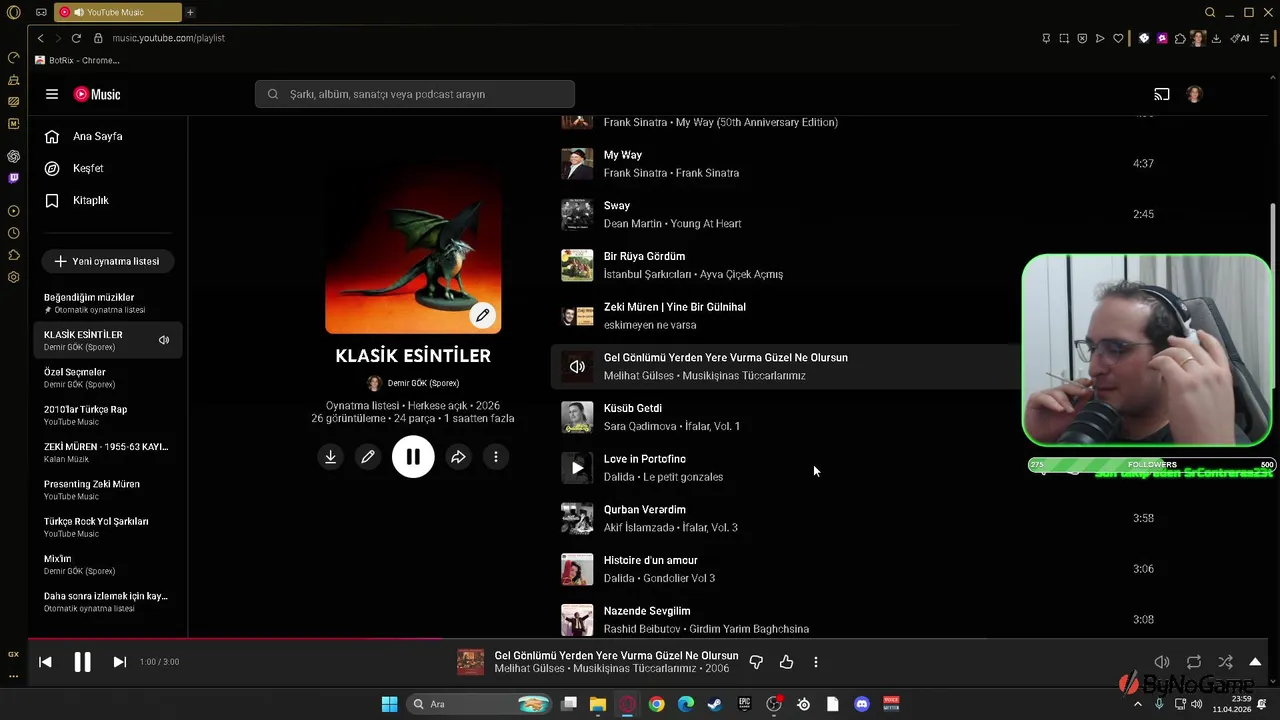Viewport: 1280px width, 720px height.
Task: Open Opera sidebar settings gear
Action: (13, 277)
